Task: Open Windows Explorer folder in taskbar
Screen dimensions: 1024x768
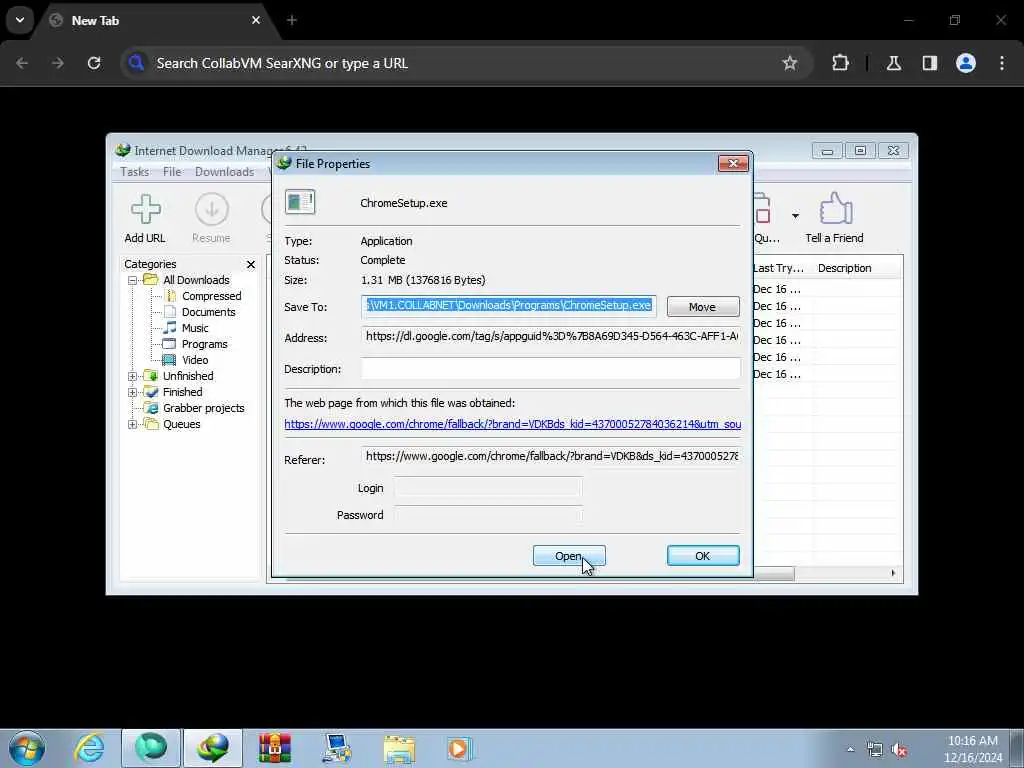Action: tap(398, 748)
